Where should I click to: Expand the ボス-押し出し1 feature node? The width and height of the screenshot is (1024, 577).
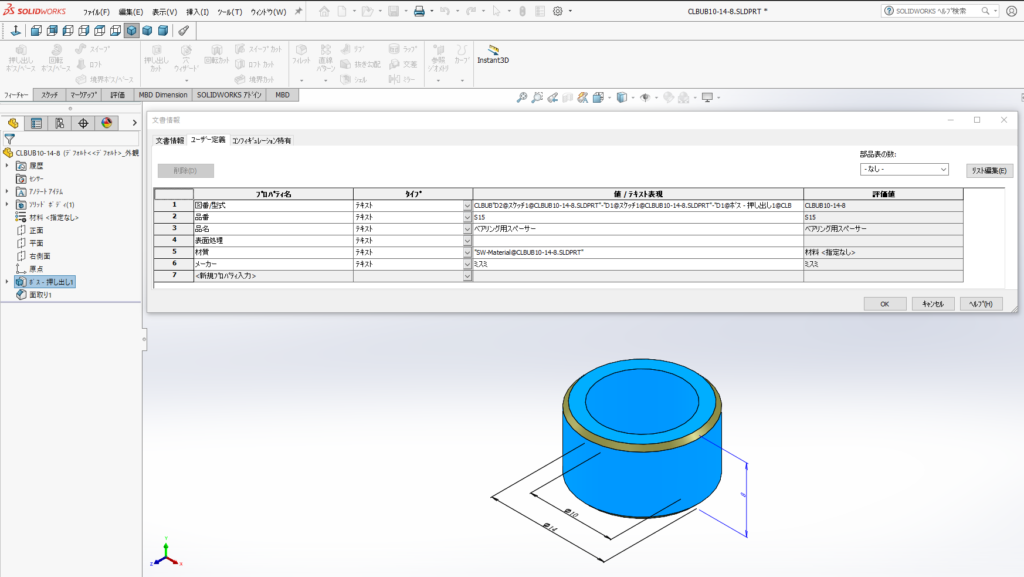pyautogui.click(x=8, y=282)
